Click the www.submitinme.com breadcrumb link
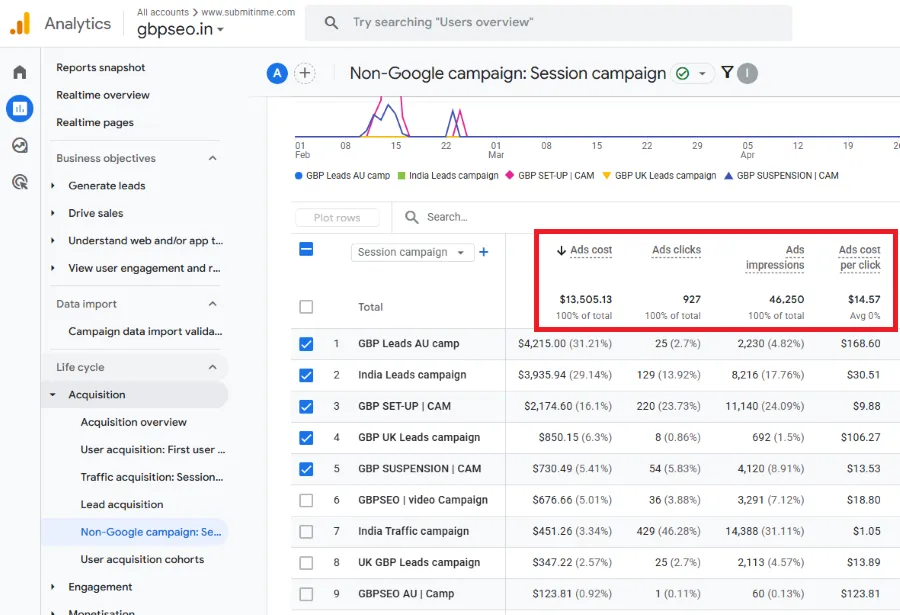Screen dimensions: 900x615 point(248,12)
